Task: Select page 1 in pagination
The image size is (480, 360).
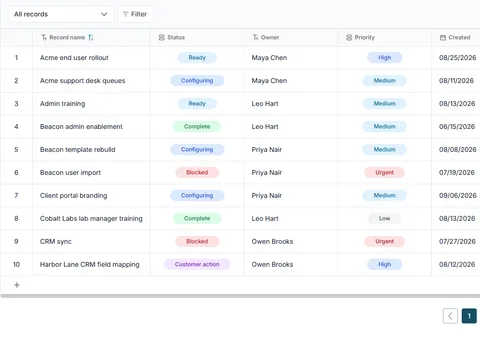Action: 469,316
